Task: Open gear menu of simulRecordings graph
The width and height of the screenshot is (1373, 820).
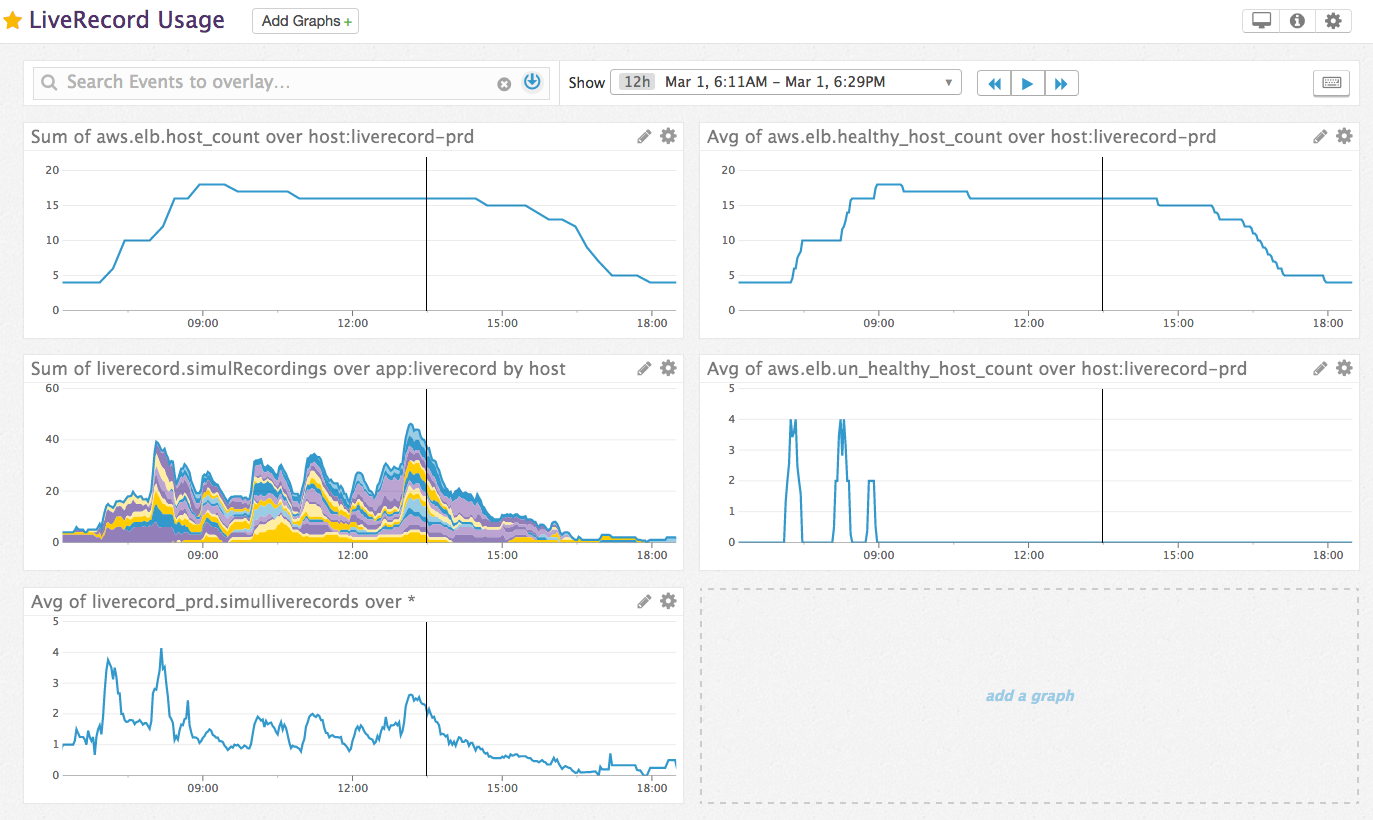Action: [x=668, y=368]
